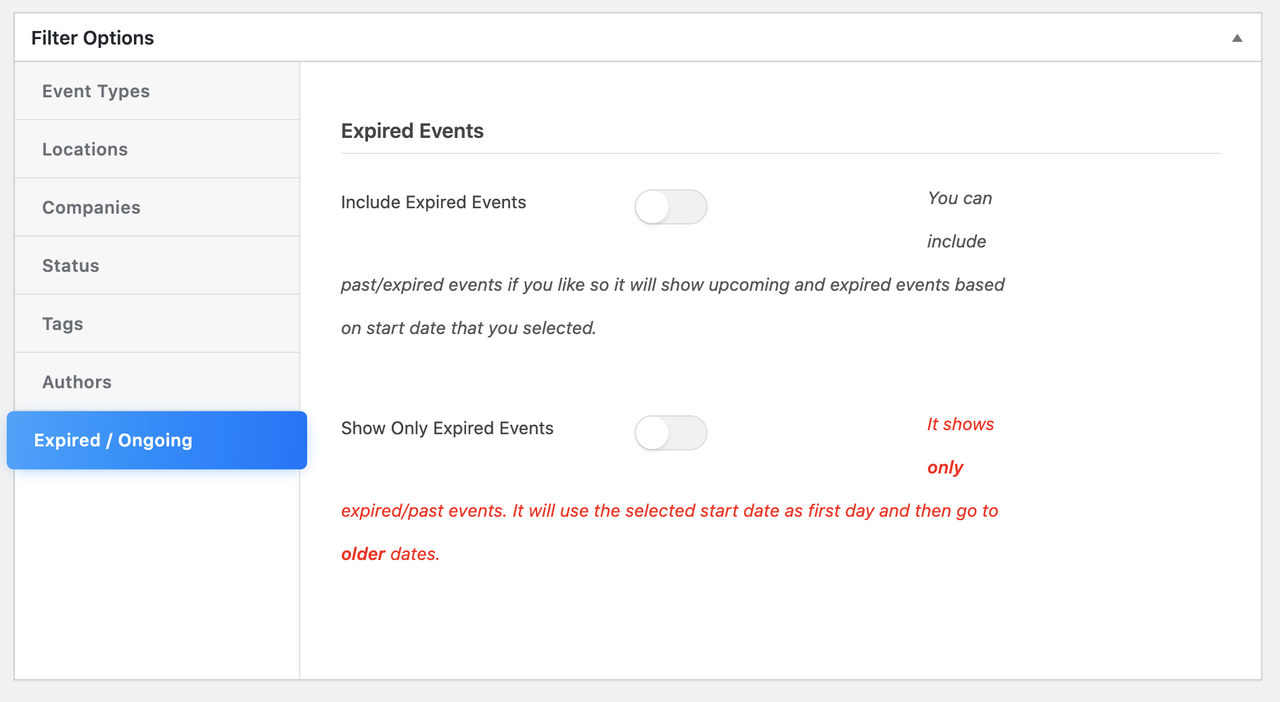Screen dimensions: 1280x702
Task: Turn on Show Only Expired Events switch
Action: click(671, 433)
